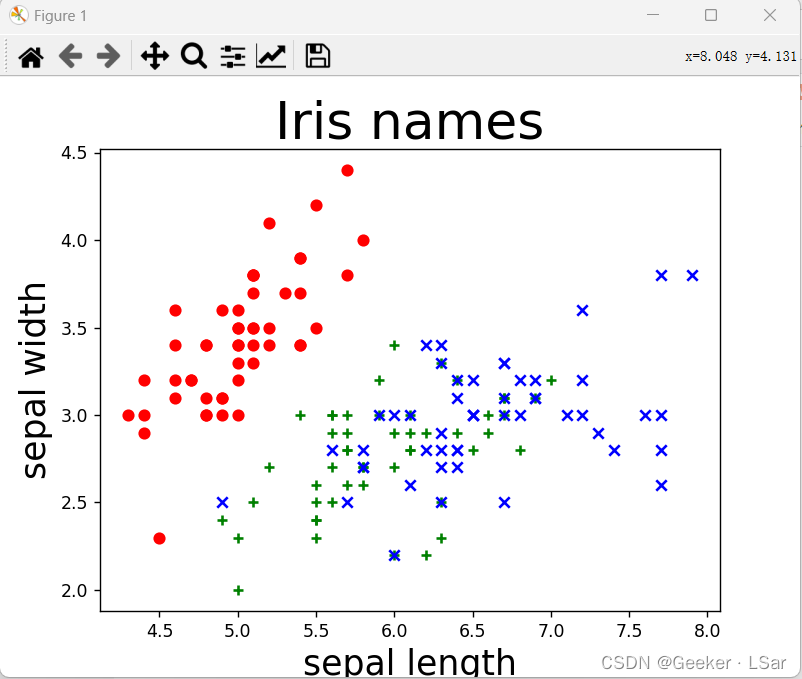
Task: Go back to the previous view
Action: click(x=70, y=56)
